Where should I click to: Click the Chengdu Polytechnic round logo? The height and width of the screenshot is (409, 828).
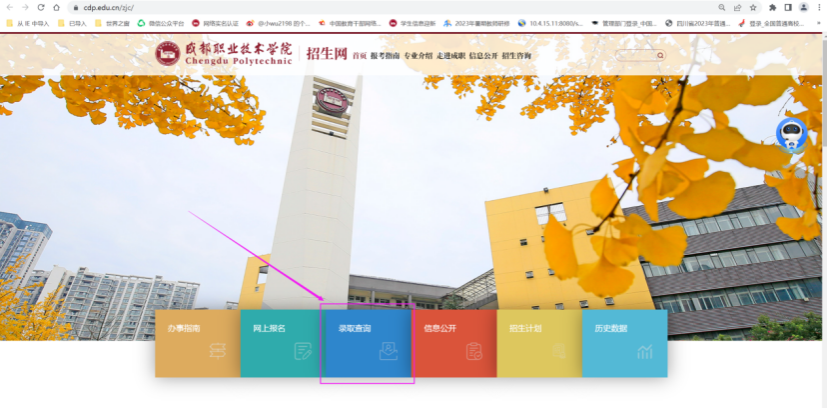[168, 53]
